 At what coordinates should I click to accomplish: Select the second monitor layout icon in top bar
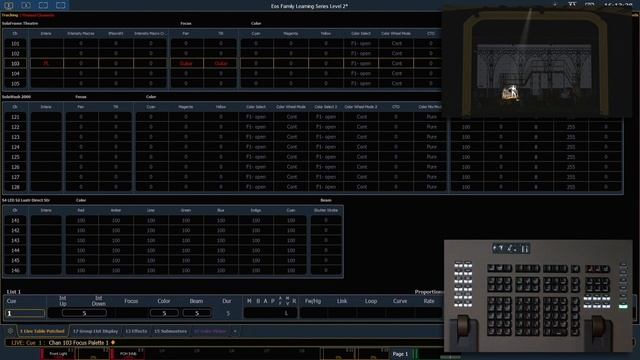click(26, 5)
